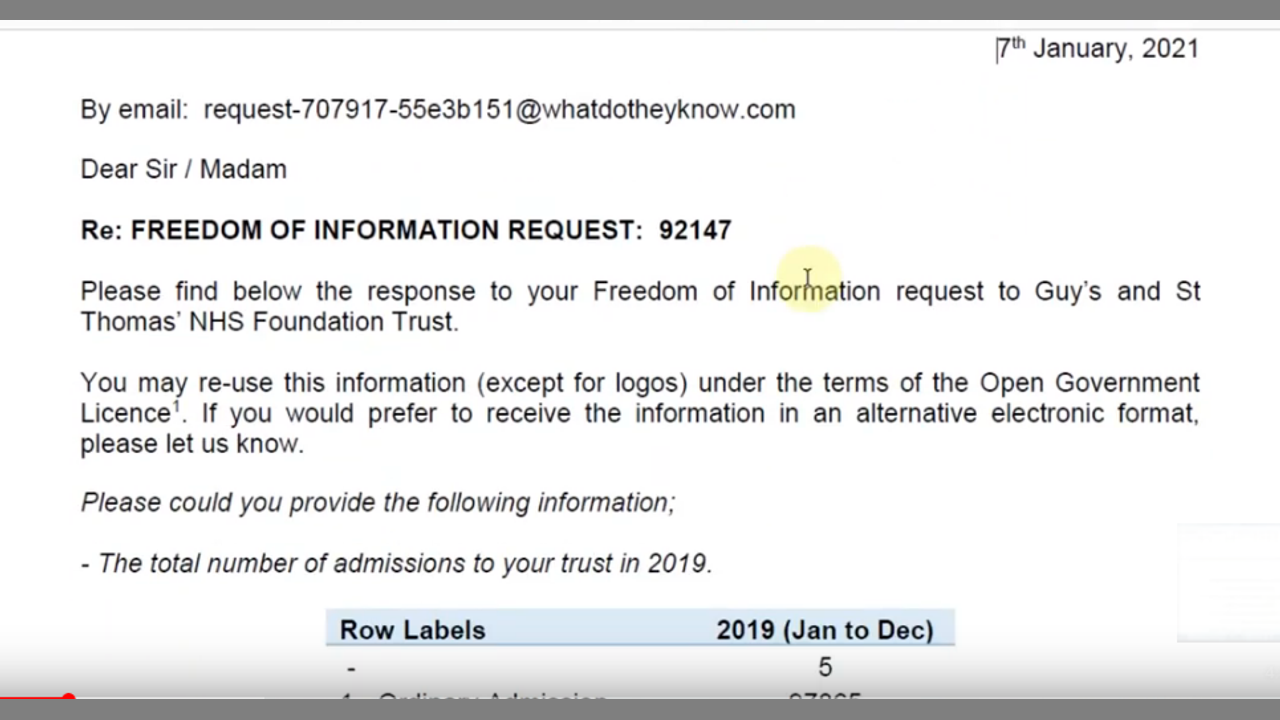Open footnote 1 superscript after 'Licence'
Screen dimensions: 1280x720
click(176, 406)
